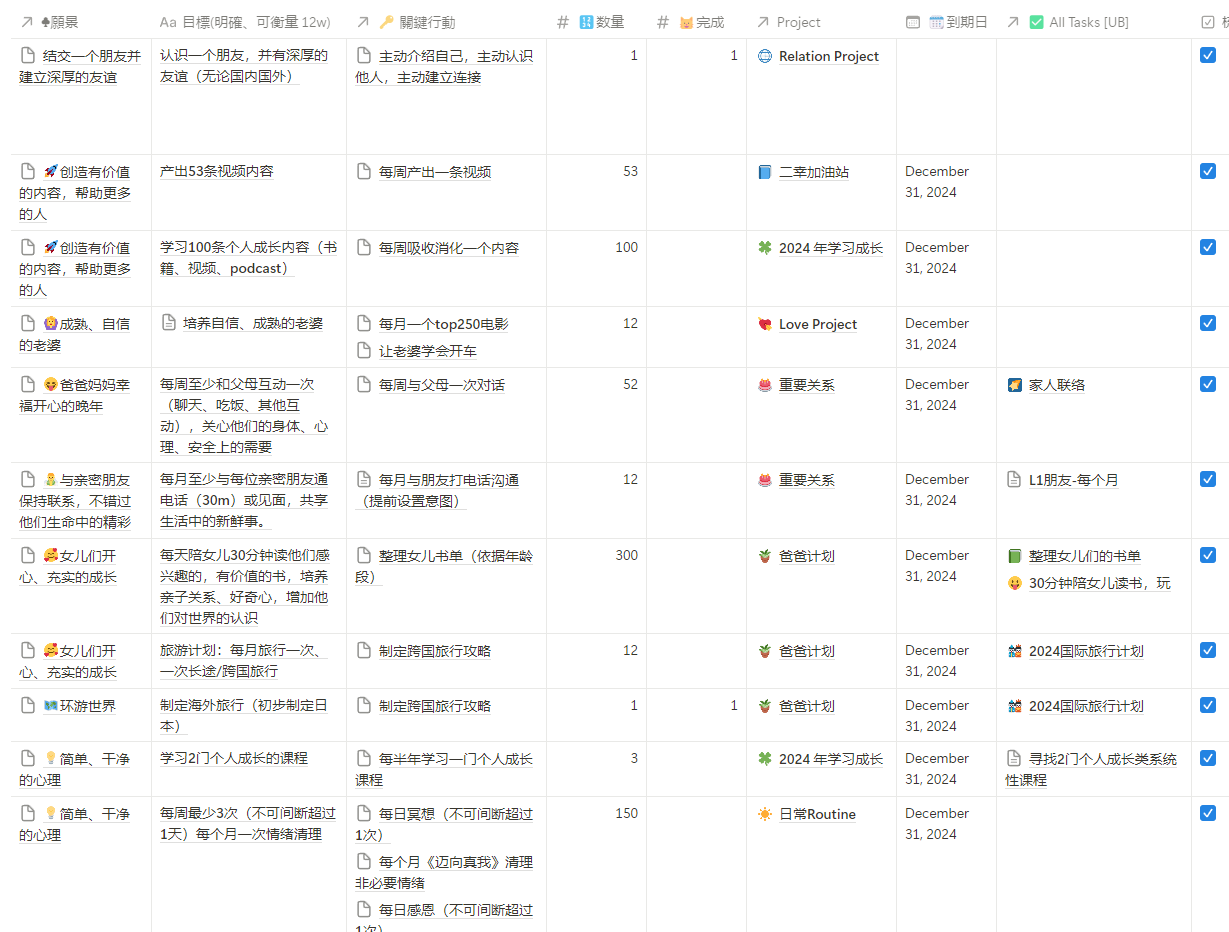Click the All Tasks [UB] column header
Viewport: 1229px width, 932px height.
point(1087,22)
